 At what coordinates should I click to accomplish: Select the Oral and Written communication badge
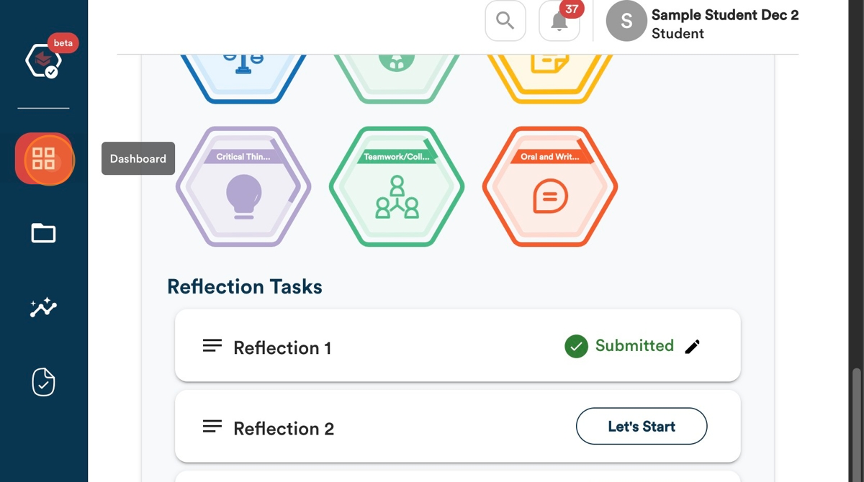(x=550, y=187)
